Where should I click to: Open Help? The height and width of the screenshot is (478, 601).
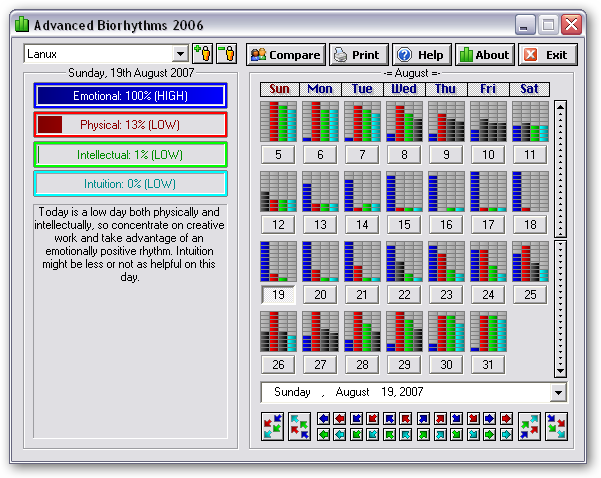pyautogui.click(x=422, y=54)
